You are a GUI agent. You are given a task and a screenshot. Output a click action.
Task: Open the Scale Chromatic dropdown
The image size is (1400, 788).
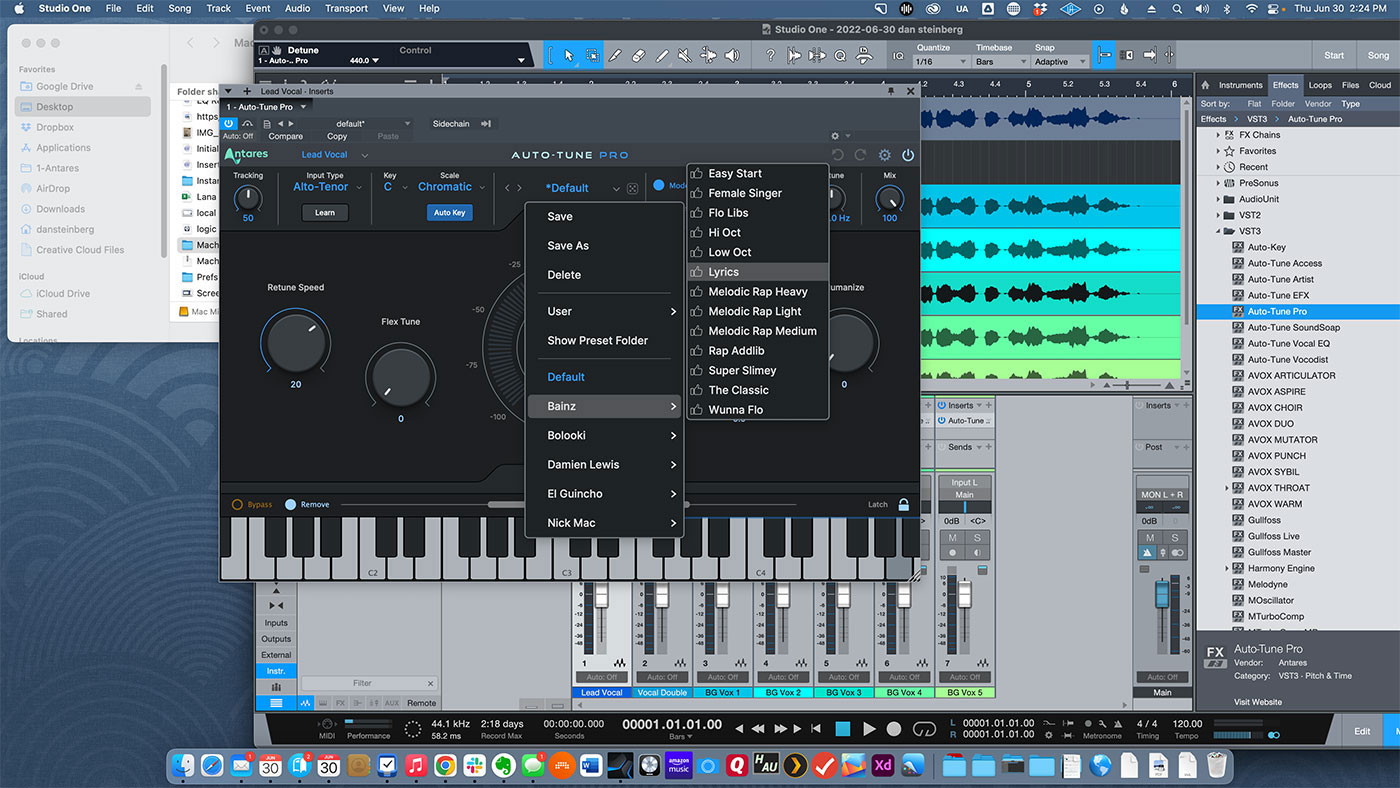451,187
